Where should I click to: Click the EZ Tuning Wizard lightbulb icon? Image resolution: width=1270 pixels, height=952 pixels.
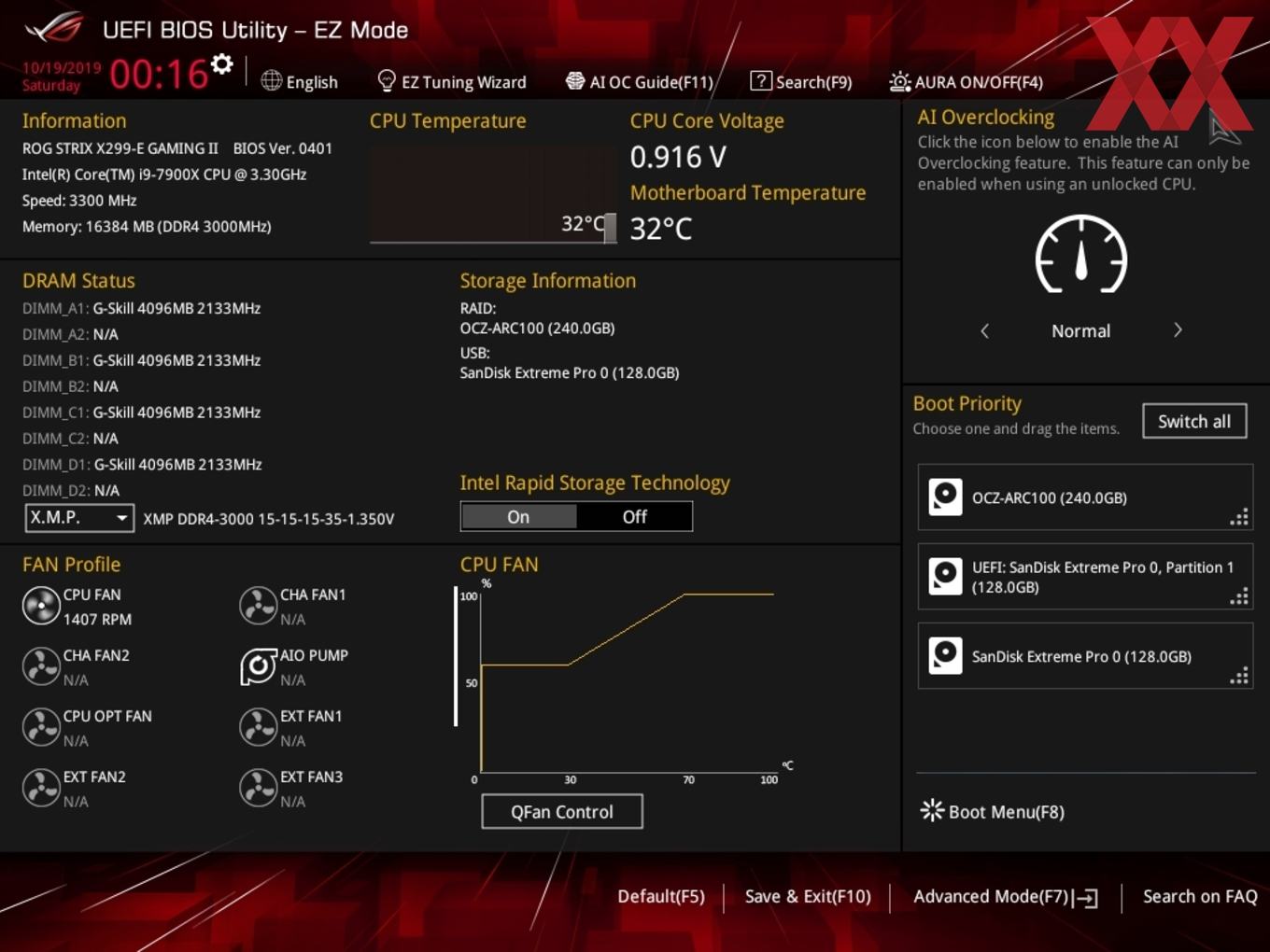[x=386, y=81]
